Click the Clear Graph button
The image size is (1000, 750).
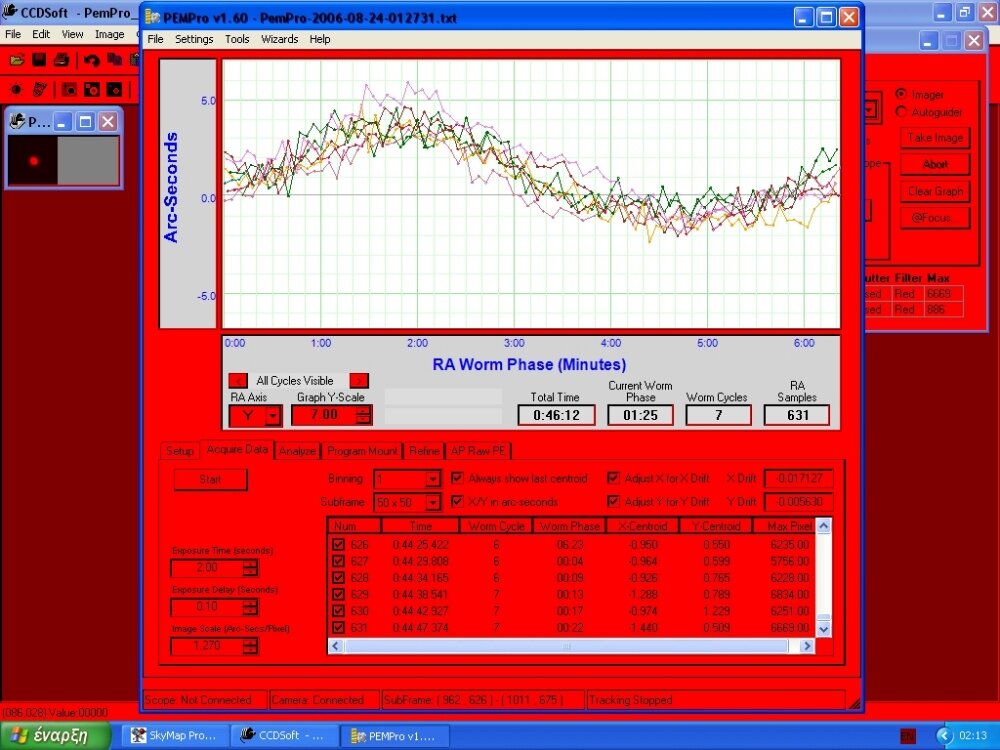pyautogui.click(x=935, y=191)
